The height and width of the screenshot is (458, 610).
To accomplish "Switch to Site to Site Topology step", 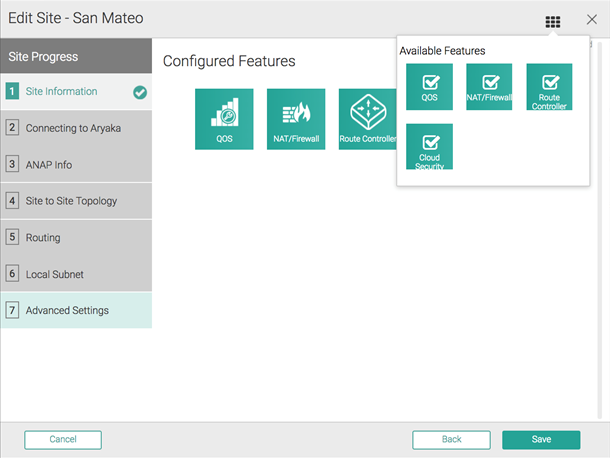I will click(71, 201).
